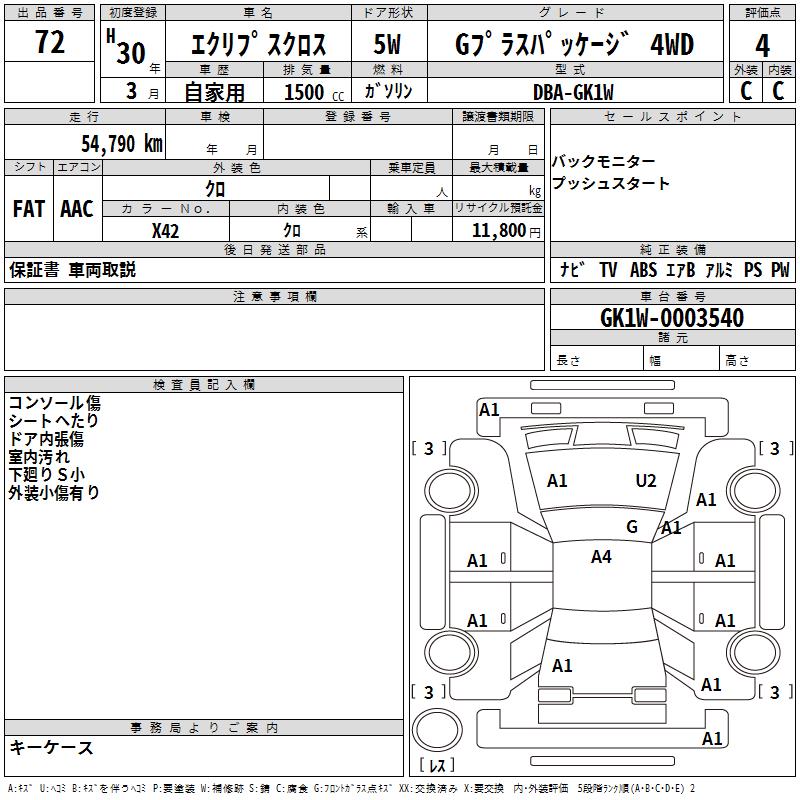Click the C grade under 内装

[x=778, y=91]
